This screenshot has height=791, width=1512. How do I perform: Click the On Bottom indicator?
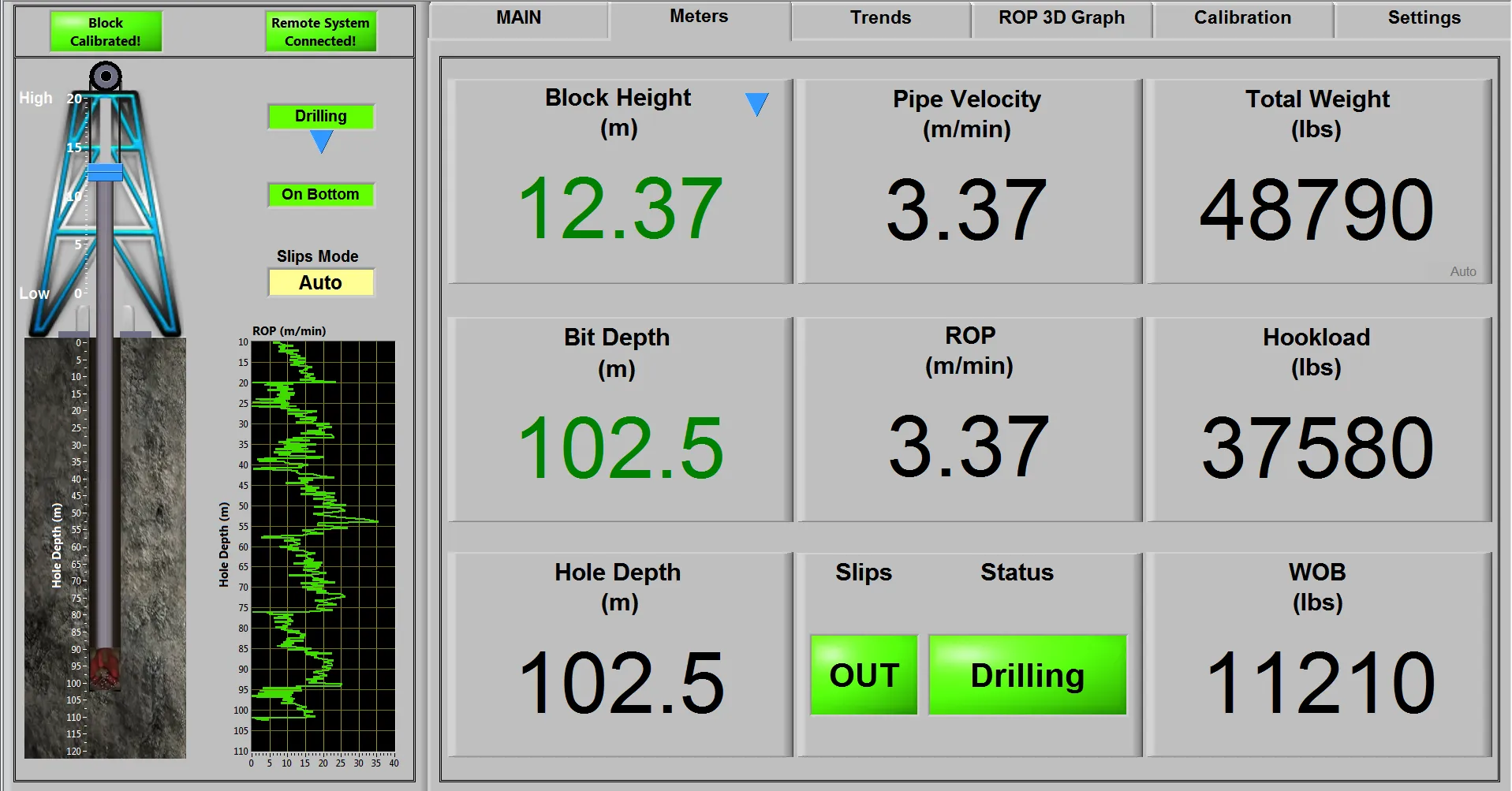click(320, 194)
